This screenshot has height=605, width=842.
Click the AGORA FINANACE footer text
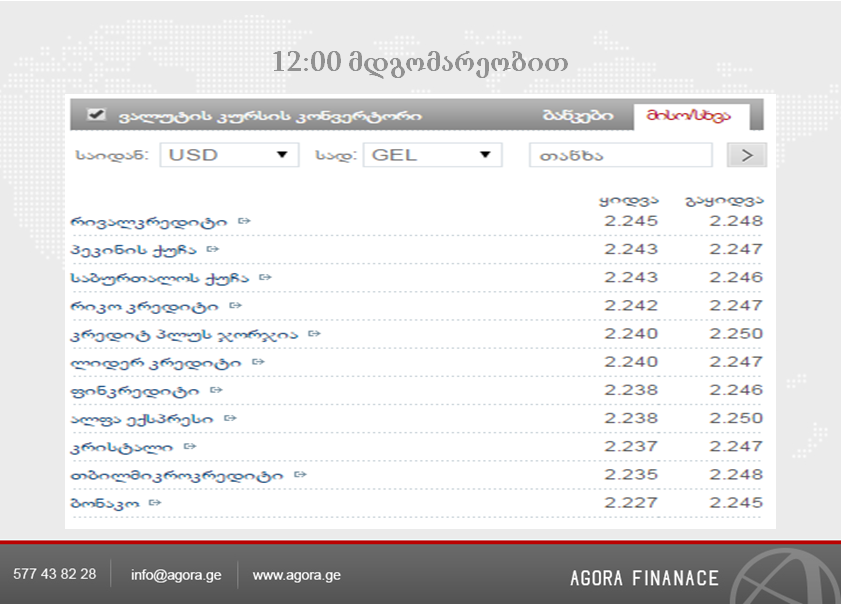pos(644,578)
